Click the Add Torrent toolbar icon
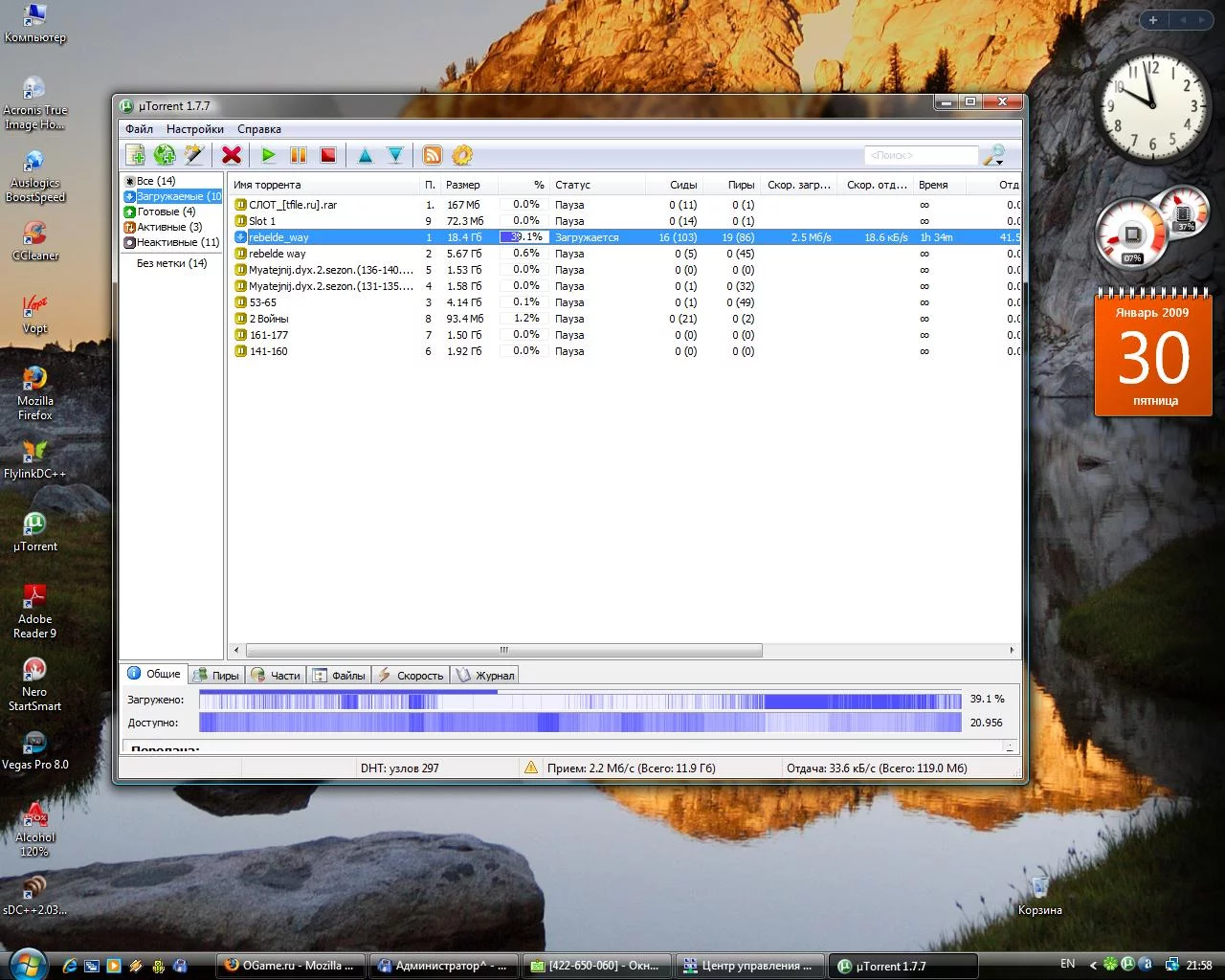 coord(136,155)
